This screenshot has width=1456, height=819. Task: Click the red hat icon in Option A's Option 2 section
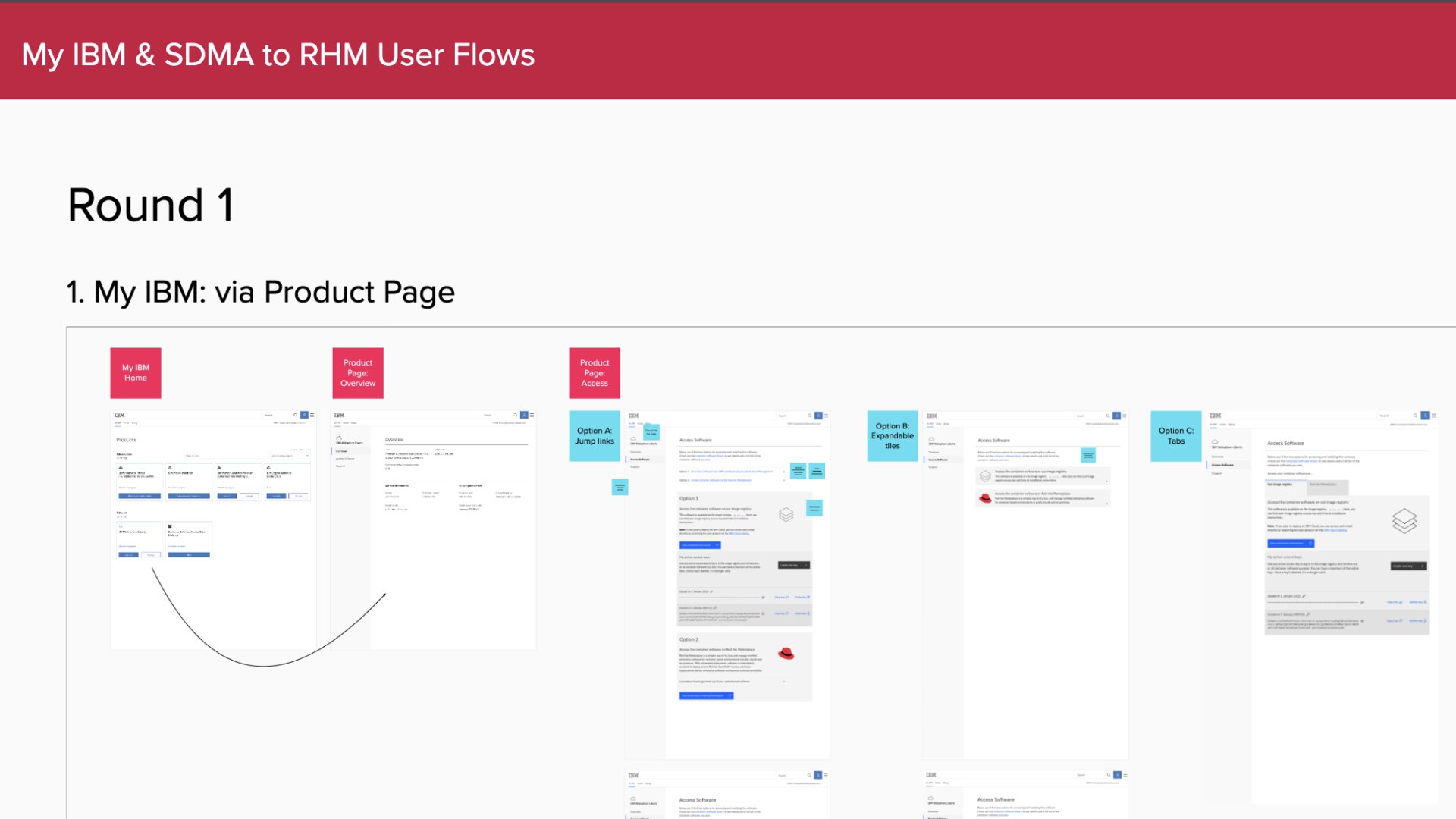pos(786,654)
